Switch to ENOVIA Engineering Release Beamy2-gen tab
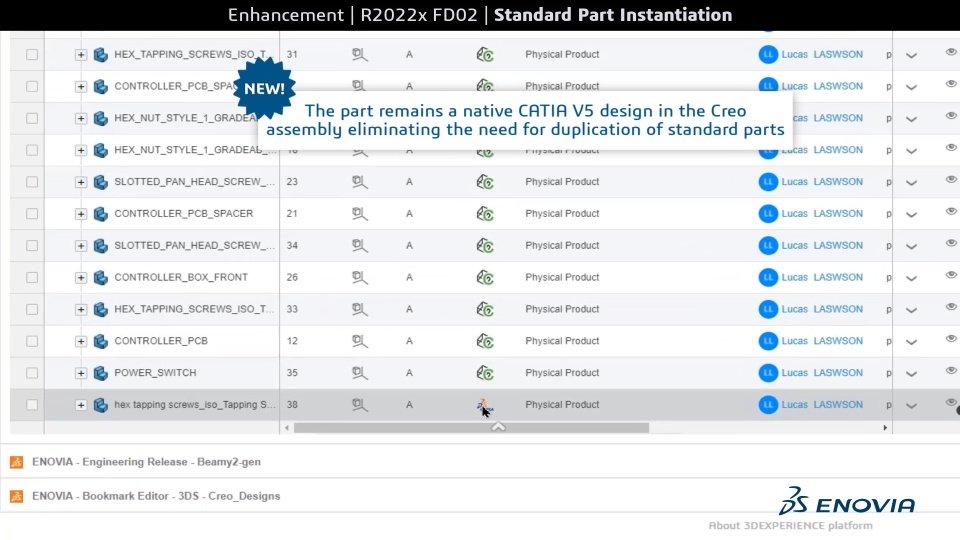The image size is (960, 540). (x=146, y=462)
